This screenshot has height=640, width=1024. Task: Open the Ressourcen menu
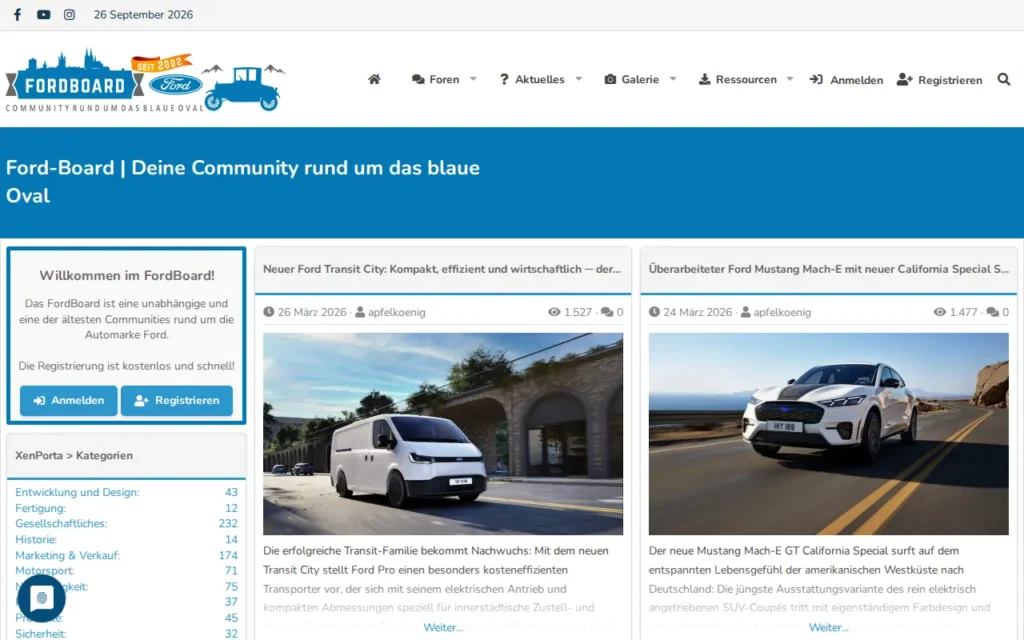click(738, 79)
